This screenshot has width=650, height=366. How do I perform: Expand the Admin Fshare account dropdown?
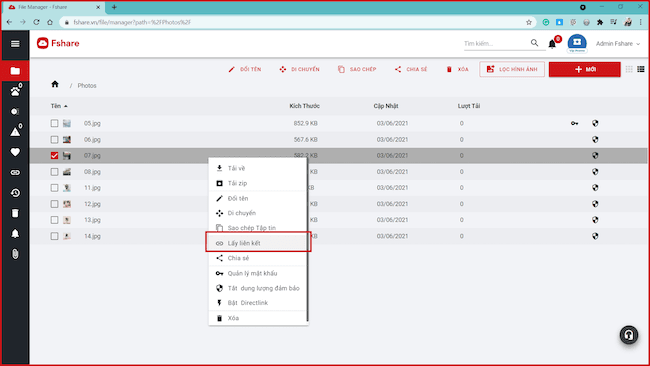618,44
